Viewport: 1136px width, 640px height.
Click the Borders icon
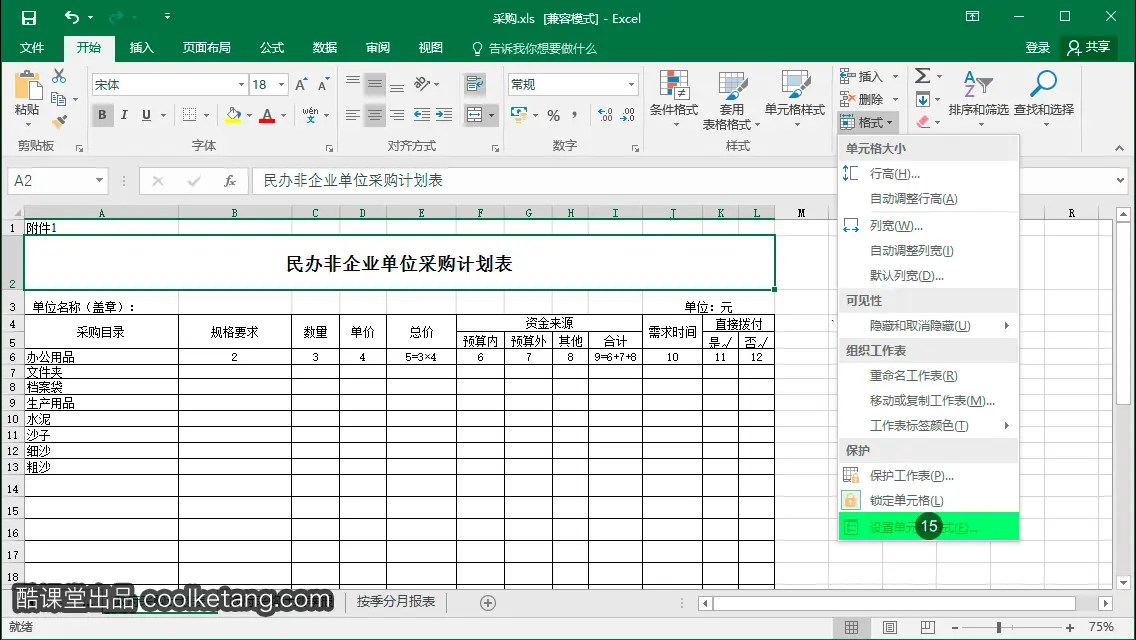(189, 115)
